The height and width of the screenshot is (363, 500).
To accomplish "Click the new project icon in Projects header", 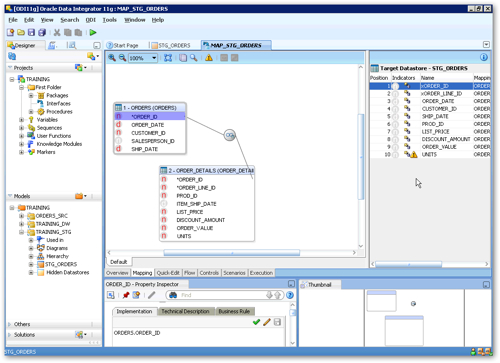I will click(x=80, y=68).
